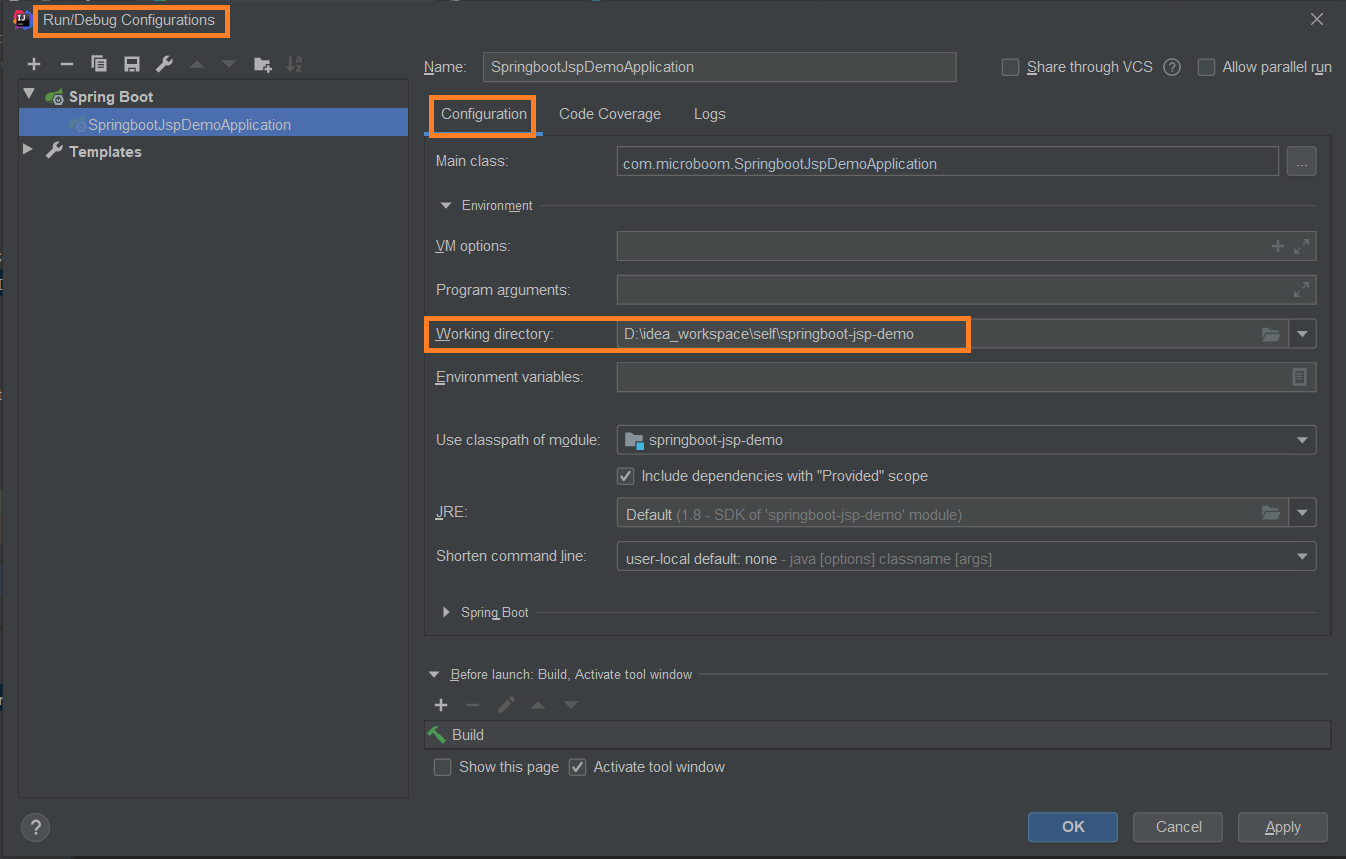Image resolution: width=1346 pixels, height=859 pixels.
Task: Expand VM options field editor
Action: pyautogui.click(x=1301, y=246)
